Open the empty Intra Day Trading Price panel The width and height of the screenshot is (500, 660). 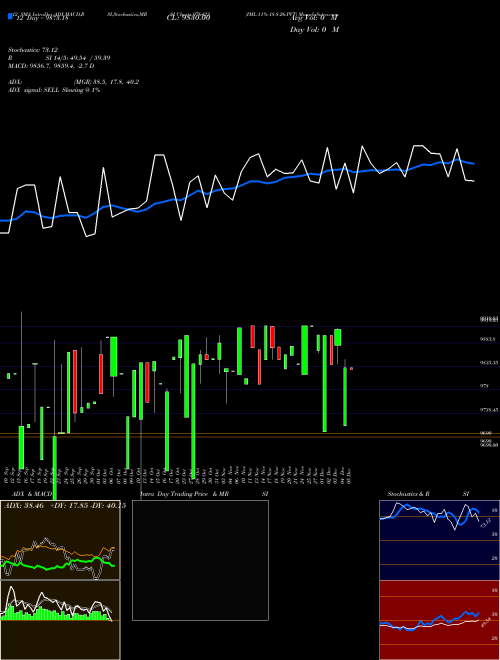200,560
